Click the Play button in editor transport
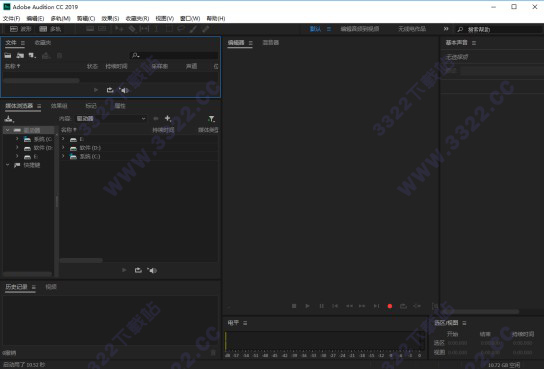The width and height of the screenshot is (544, 369). [307, 306]
